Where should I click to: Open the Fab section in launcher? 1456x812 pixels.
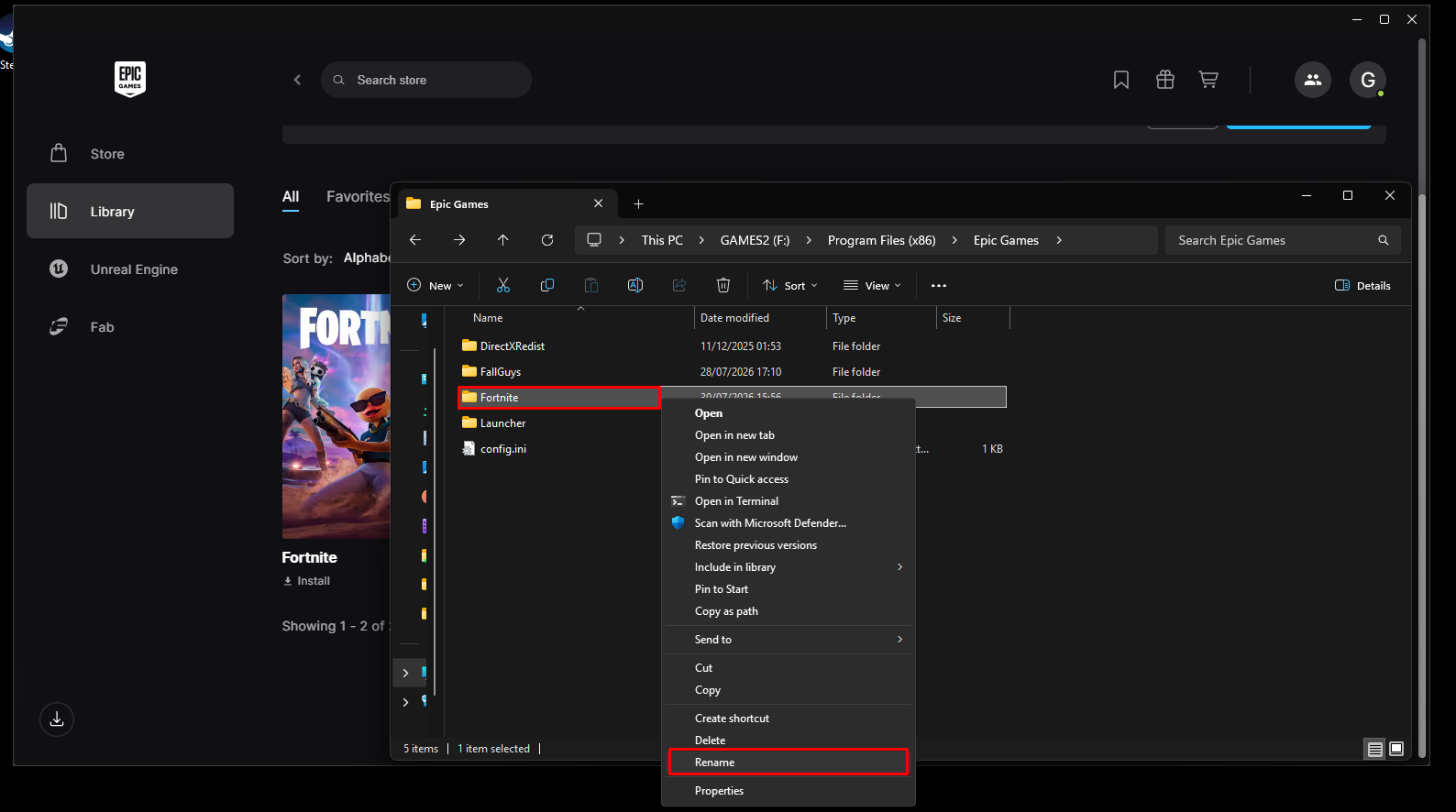pos(130,326)
